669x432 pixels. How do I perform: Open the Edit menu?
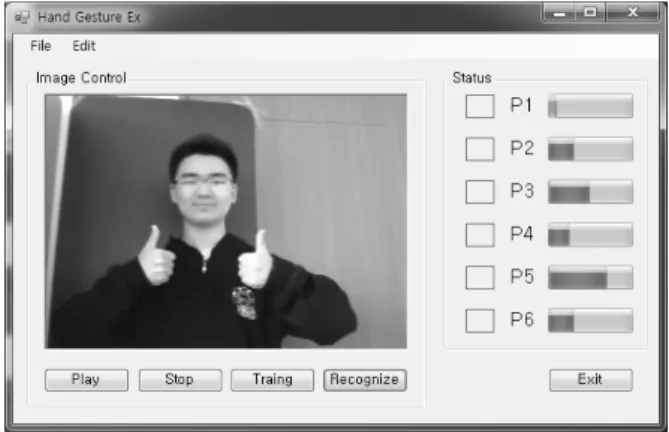coord(84,46)
